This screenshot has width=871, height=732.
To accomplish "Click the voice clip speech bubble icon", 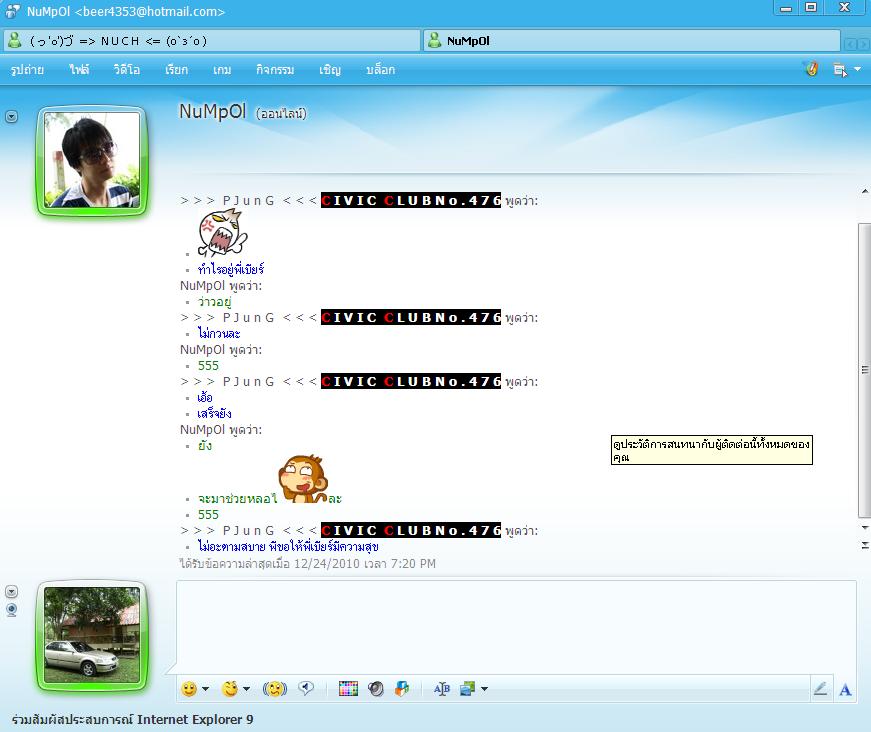I will [306, 689].
